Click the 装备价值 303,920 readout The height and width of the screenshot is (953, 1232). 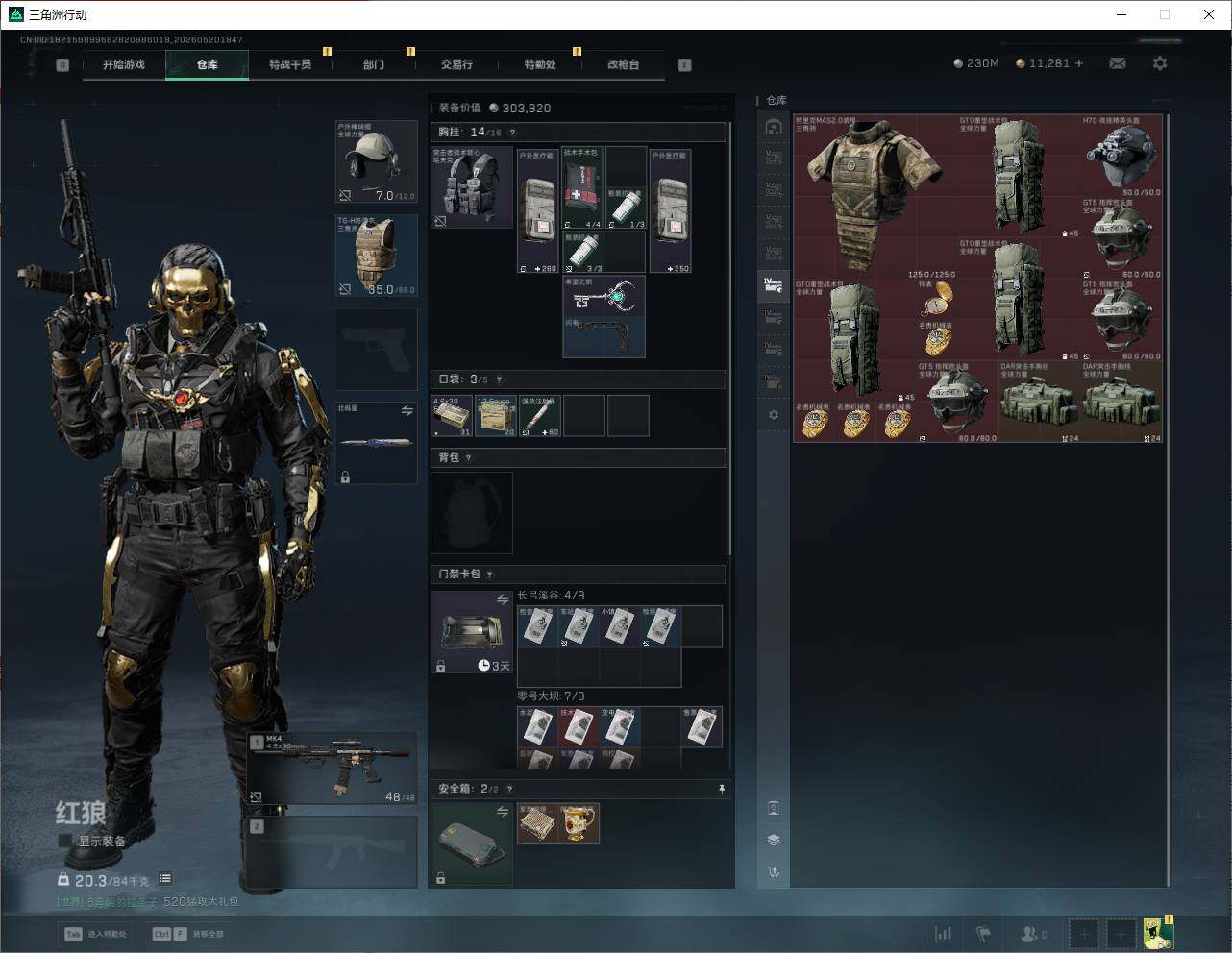(495, 109)
